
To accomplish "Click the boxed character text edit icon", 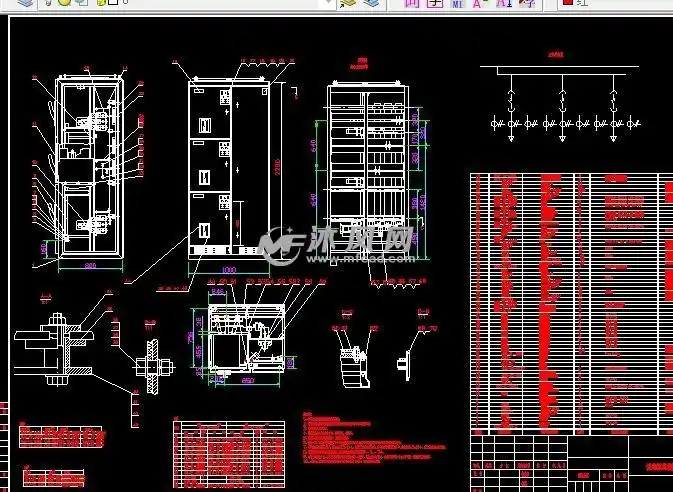I will coord(435,3).
